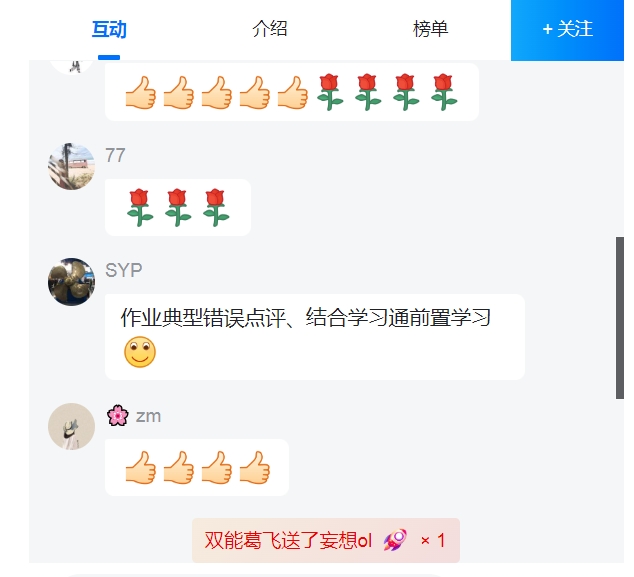Click the first rose in 77's message

140,207
